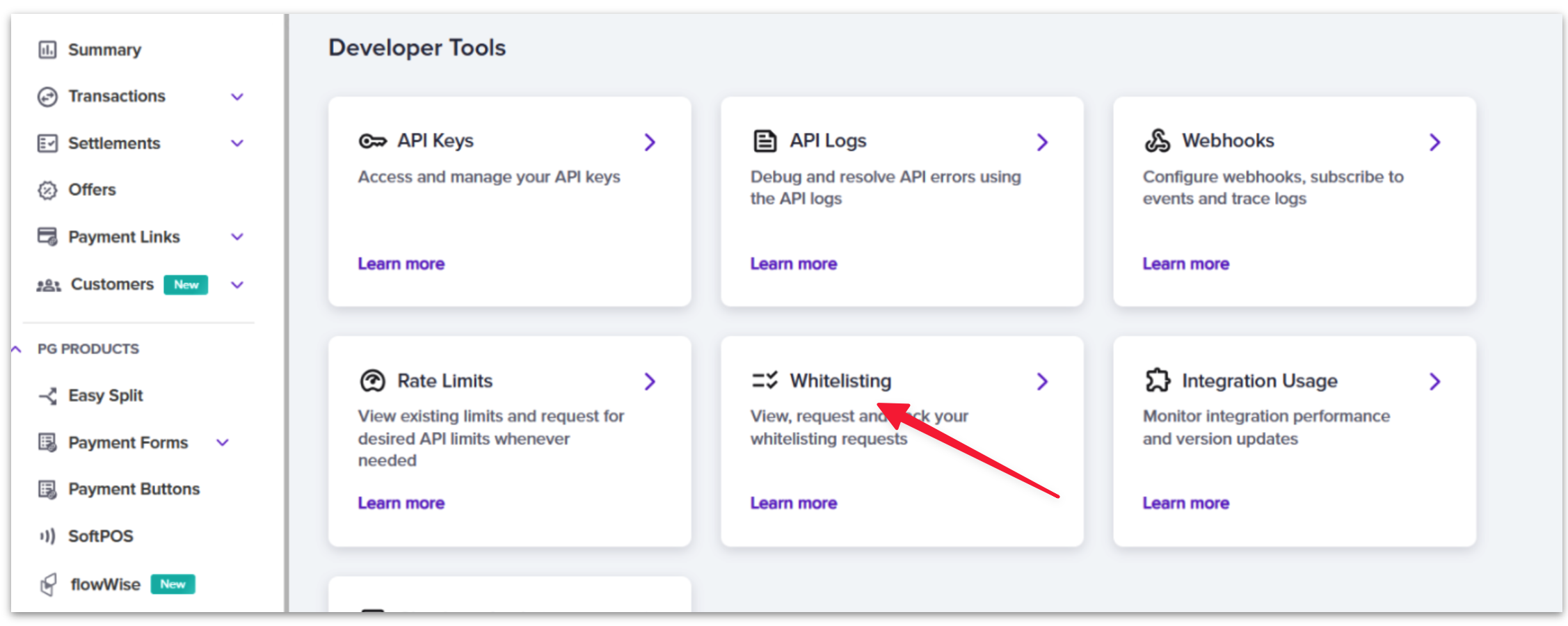Click the Settlements sidebar icon
Viewport: 1568px width, 626px height.
47,143
